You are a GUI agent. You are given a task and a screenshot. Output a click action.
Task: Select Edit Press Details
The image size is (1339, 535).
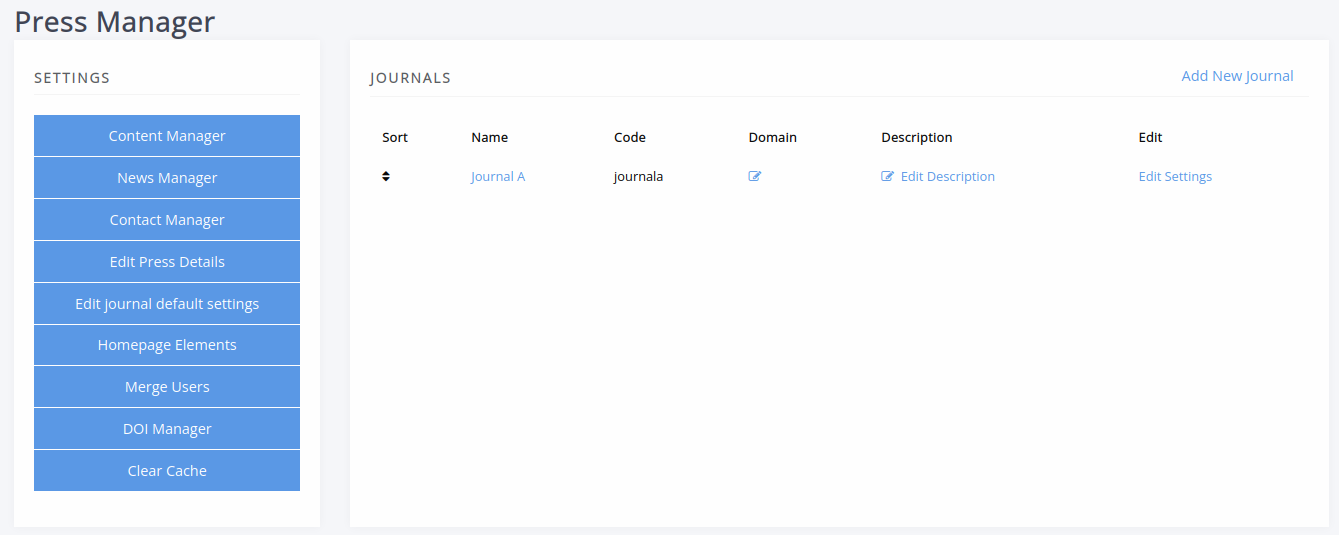coord(167,262)
